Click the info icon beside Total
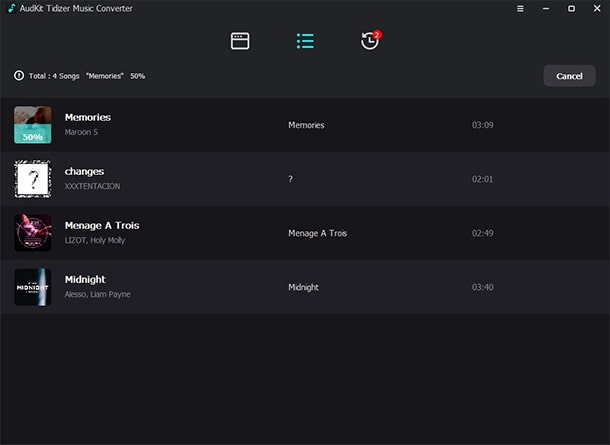610x445 pixels. click(19, 75)
